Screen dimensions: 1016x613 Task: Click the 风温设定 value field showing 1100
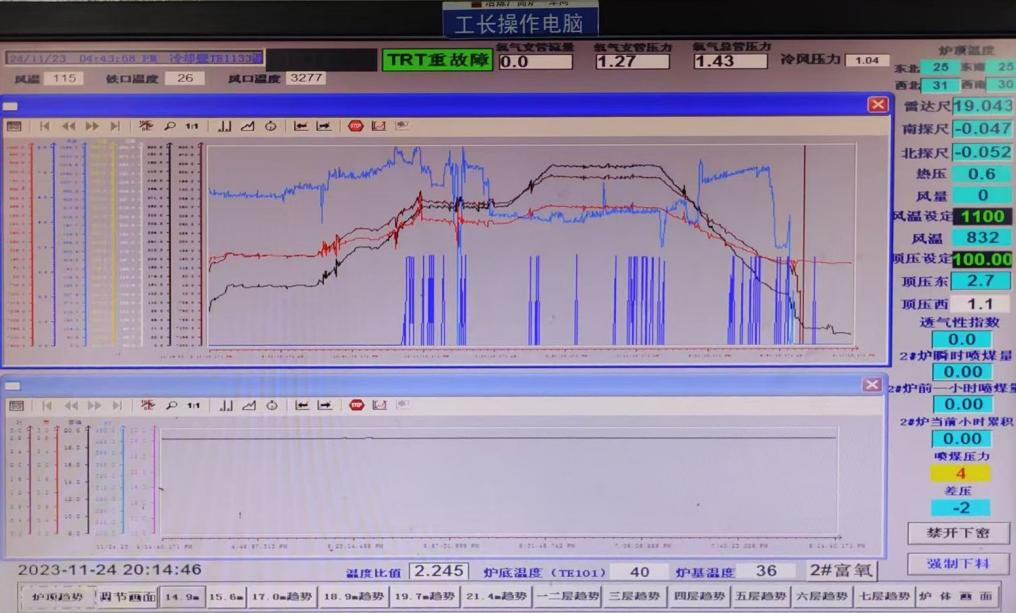pyautogui.click(x=981, y=216)
